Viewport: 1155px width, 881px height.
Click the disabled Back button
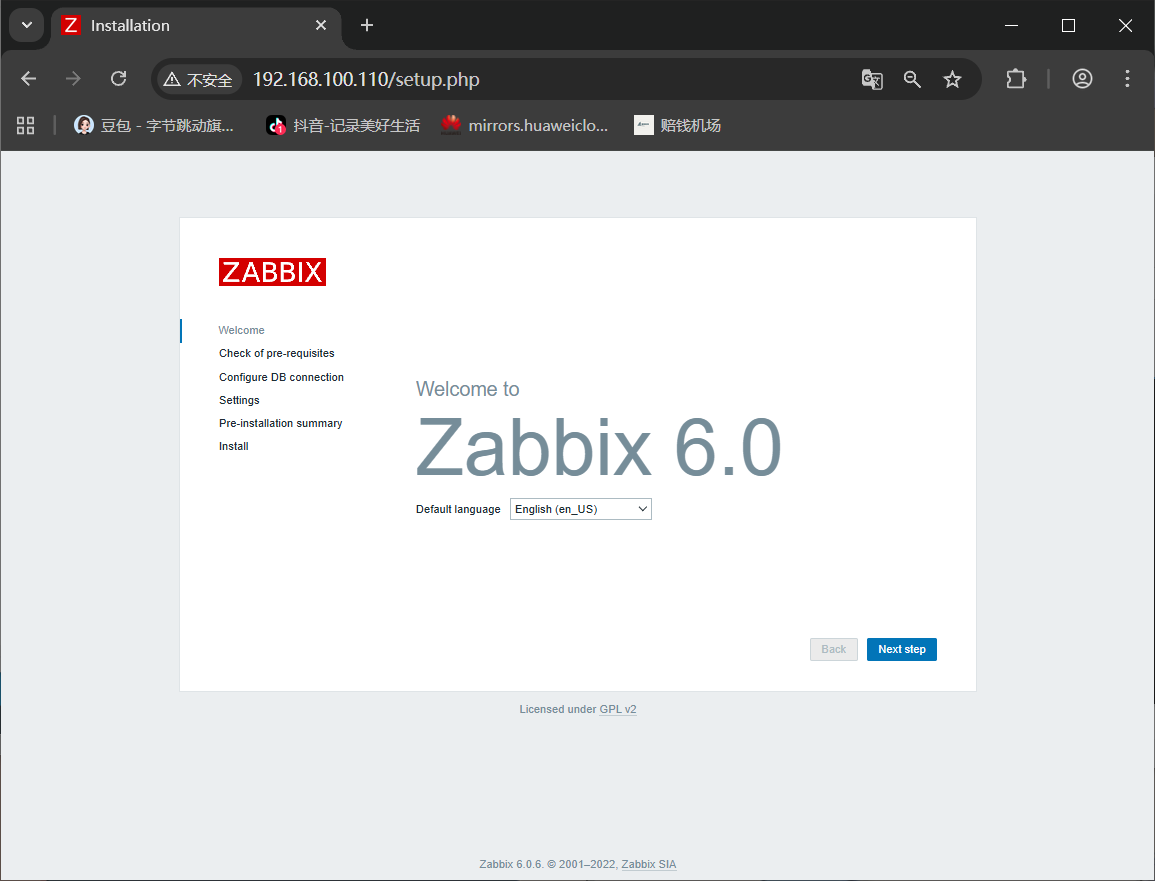tap(834, 649)
